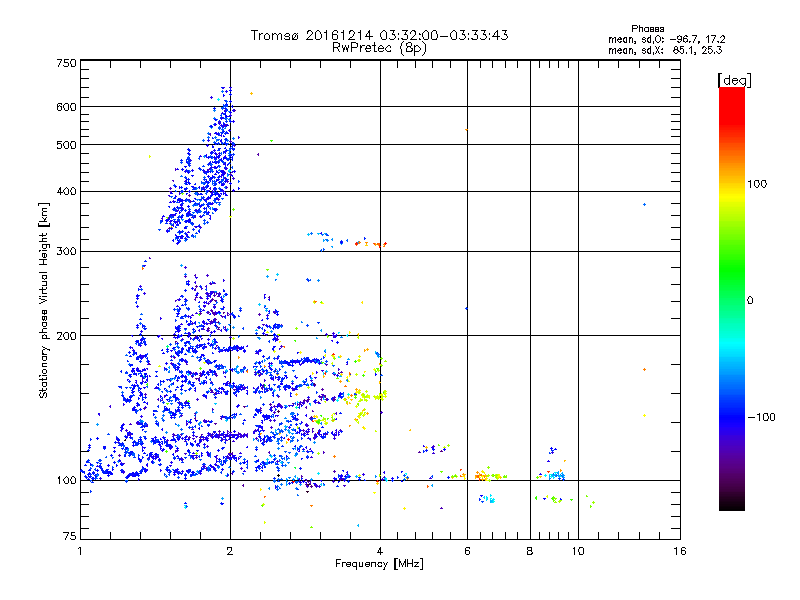Click the x-axis tick label '10'

pyautogui.click(x=578, y=551)
